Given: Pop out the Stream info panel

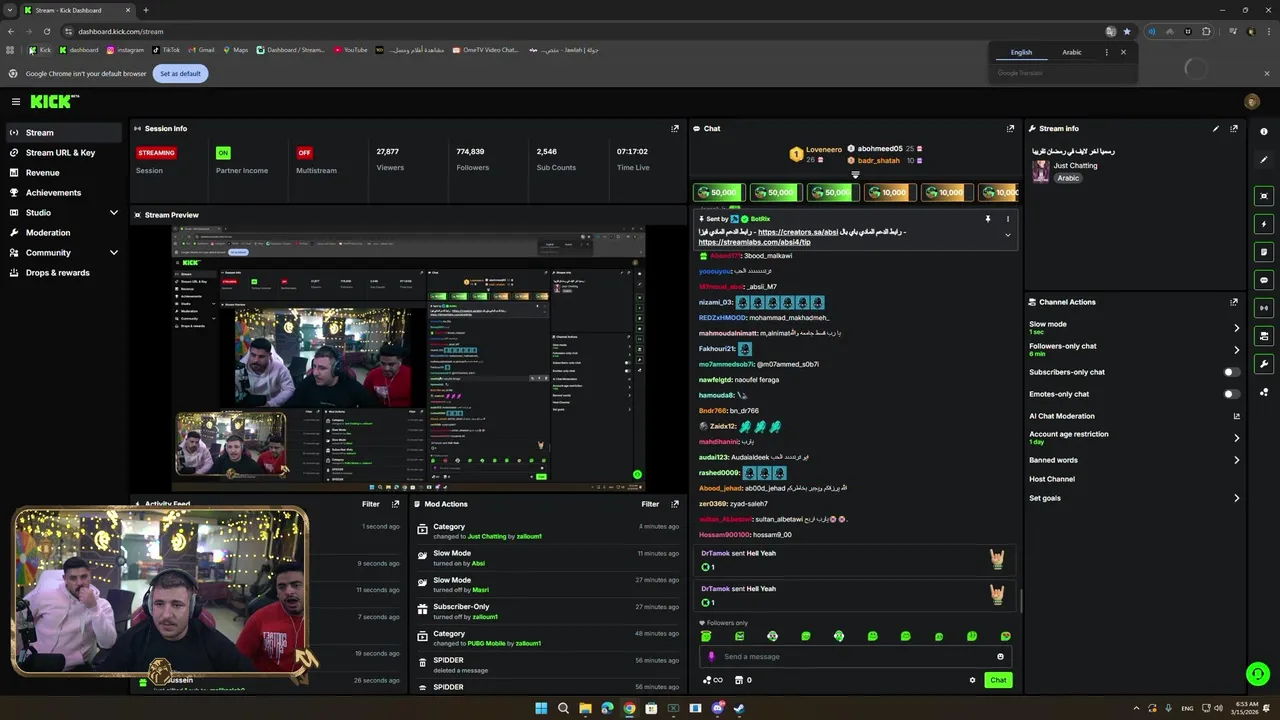Looking at the screenshot, I should click(1234, 128).
